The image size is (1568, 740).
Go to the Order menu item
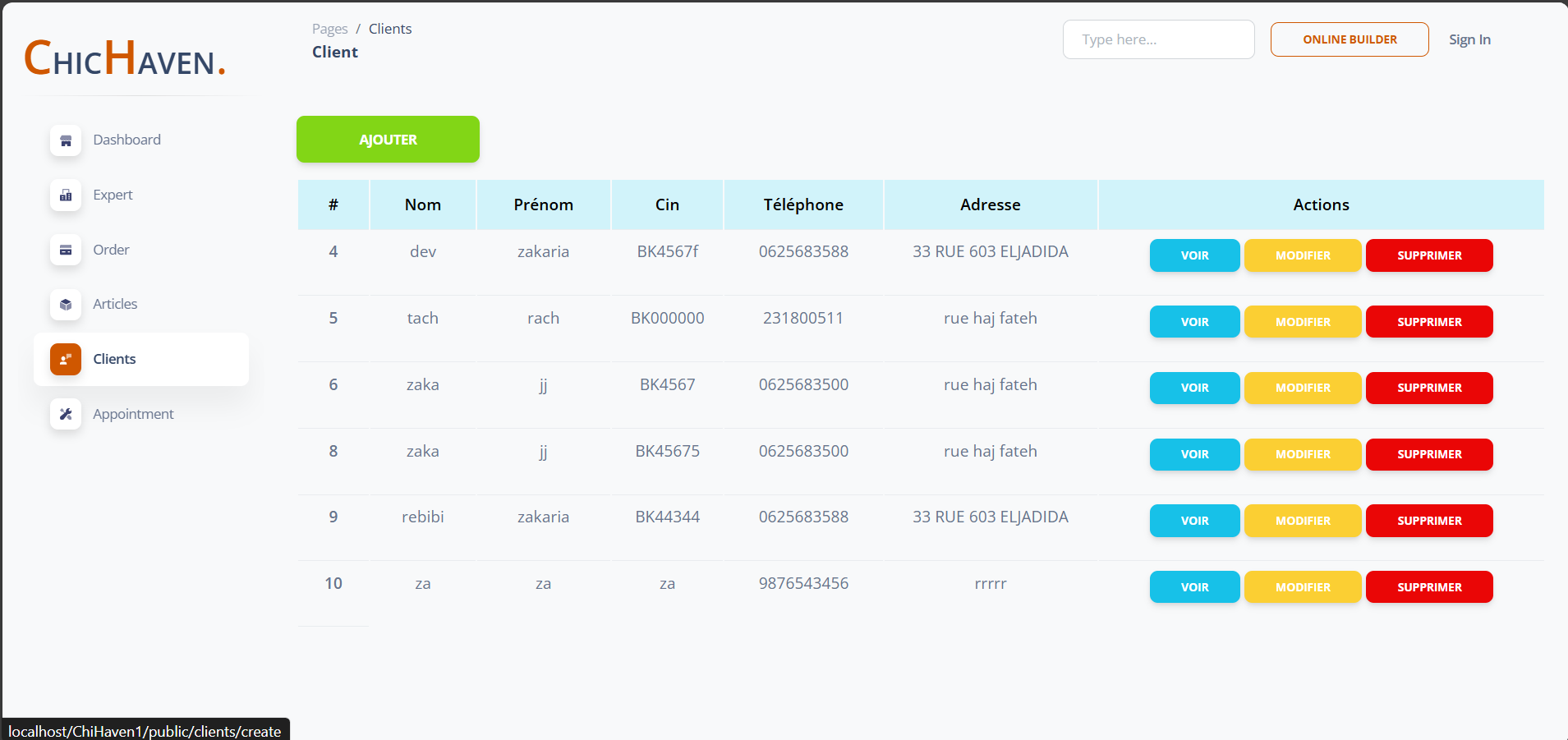click(x=141, y=250)
